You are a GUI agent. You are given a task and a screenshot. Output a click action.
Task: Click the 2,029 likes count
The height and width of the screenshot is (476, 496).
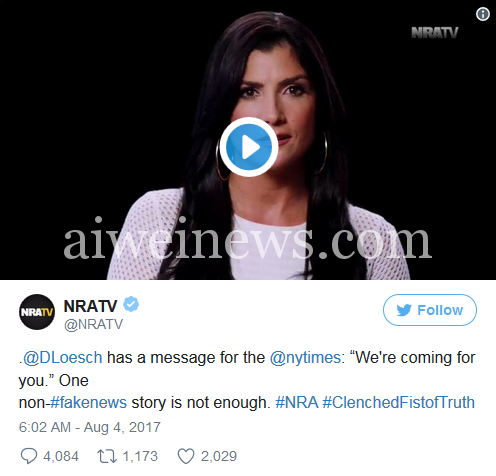click(219, 456)
